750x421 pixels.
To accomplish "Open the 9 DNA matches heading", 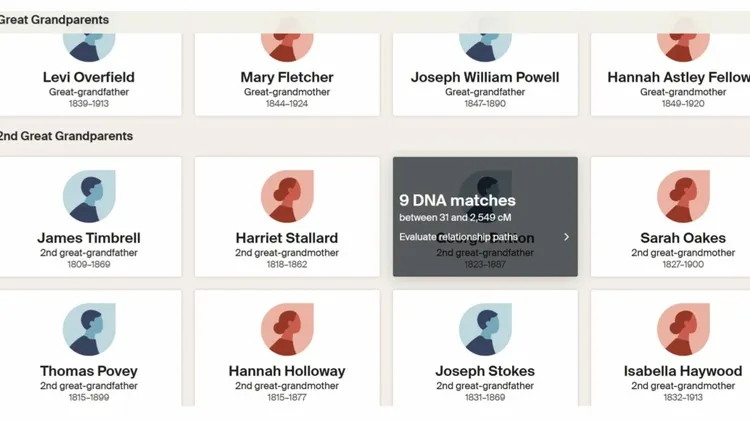I will [x=457, y=201].
